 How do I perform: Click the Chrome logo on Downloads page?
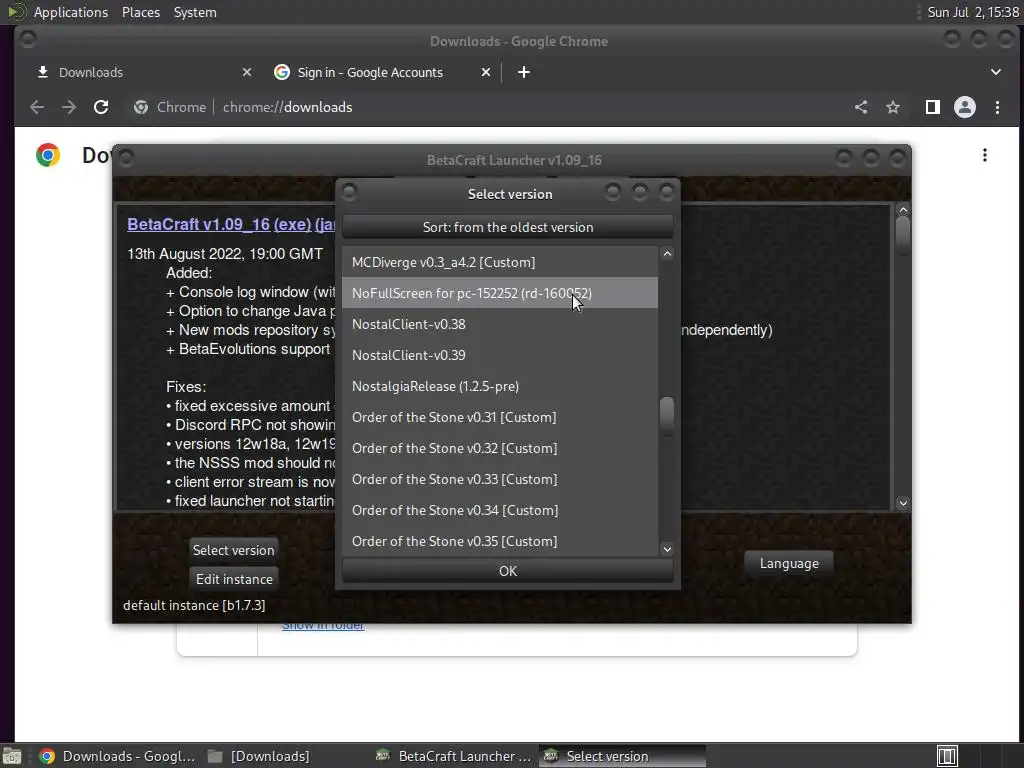pyautogui.click(x=48, y=155)
